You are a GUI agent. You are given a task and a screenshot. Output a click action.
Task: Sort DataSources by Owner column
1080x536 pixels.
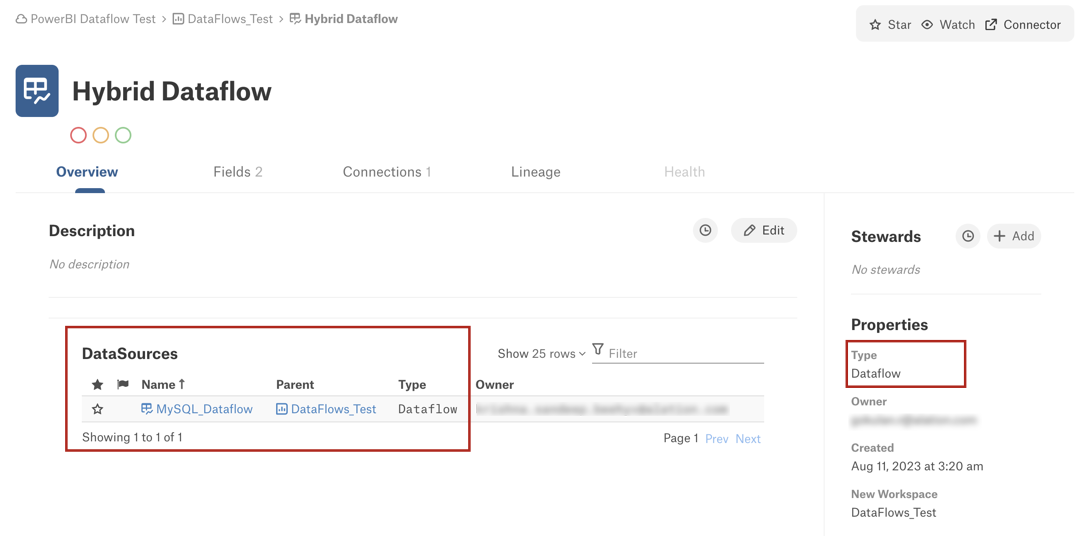(495, 384)
